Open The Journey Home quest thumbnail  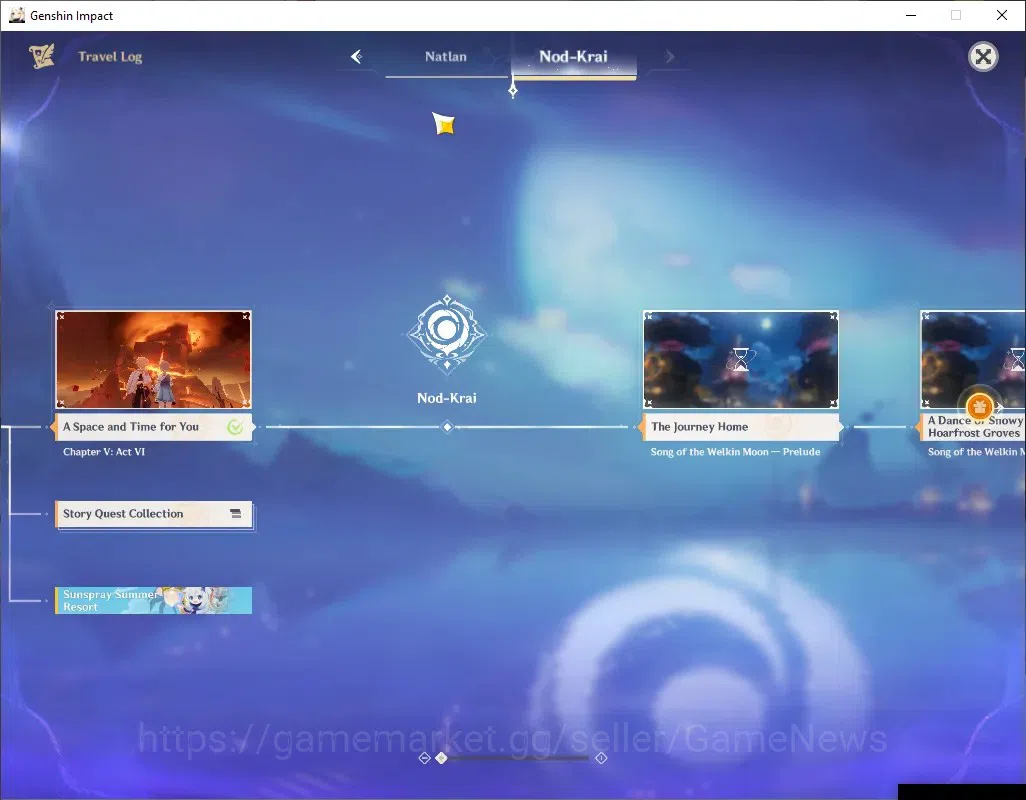coord(741,360)
